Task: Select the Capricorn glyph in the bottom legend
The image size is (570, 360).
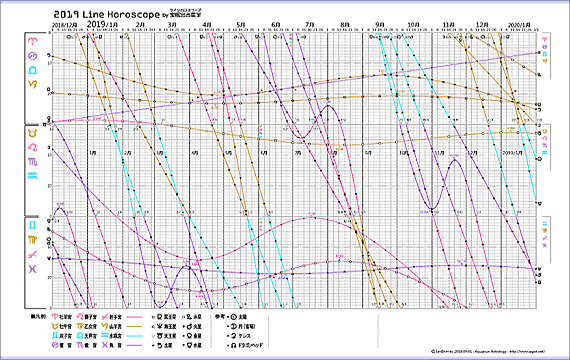Action: pos(105,326)
